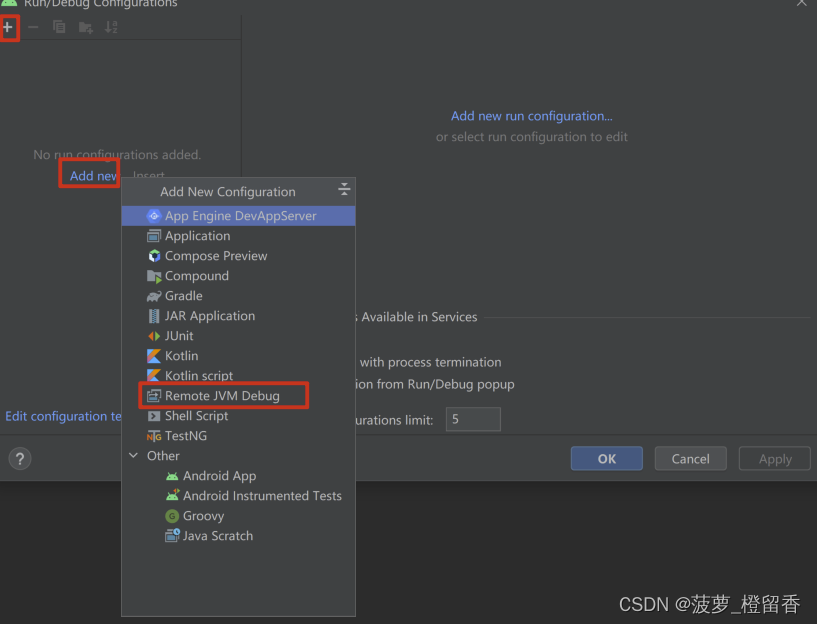Select Compound configuration entry

tap(238, 276)
